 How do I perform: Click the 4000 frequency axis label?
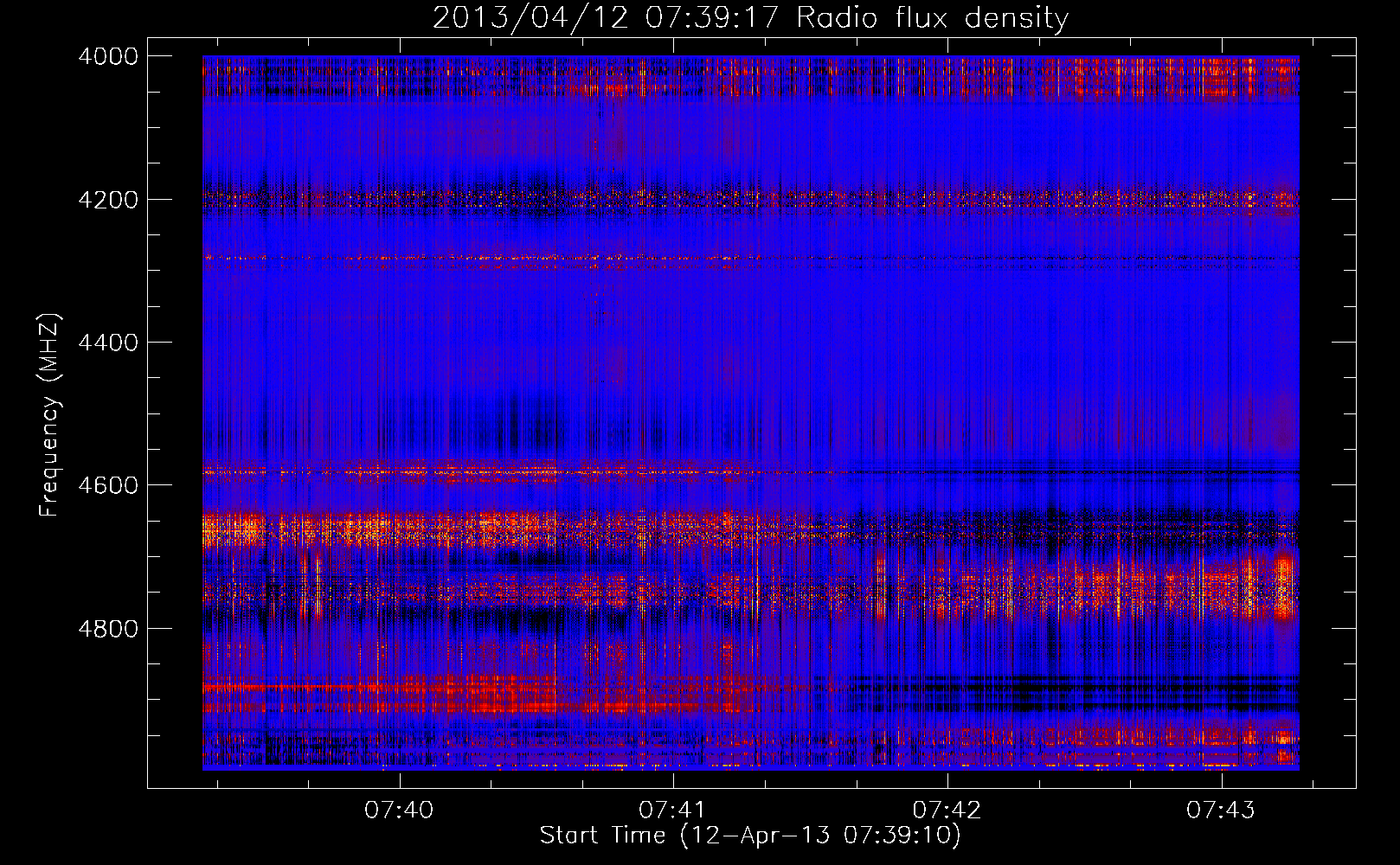pos(107,56)
